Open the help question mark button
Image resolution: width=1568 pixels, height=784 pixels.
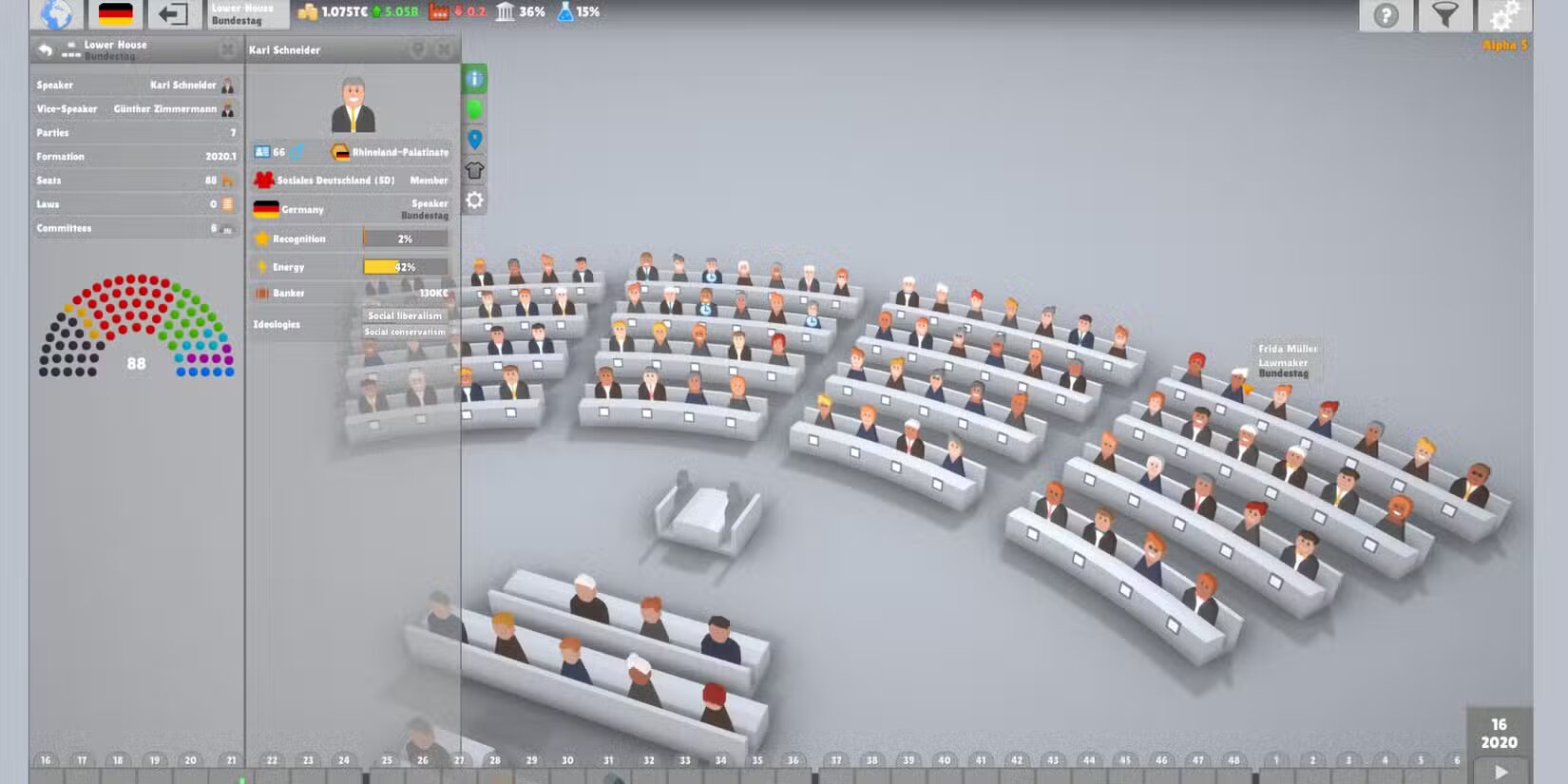[x=1386, y=15]
